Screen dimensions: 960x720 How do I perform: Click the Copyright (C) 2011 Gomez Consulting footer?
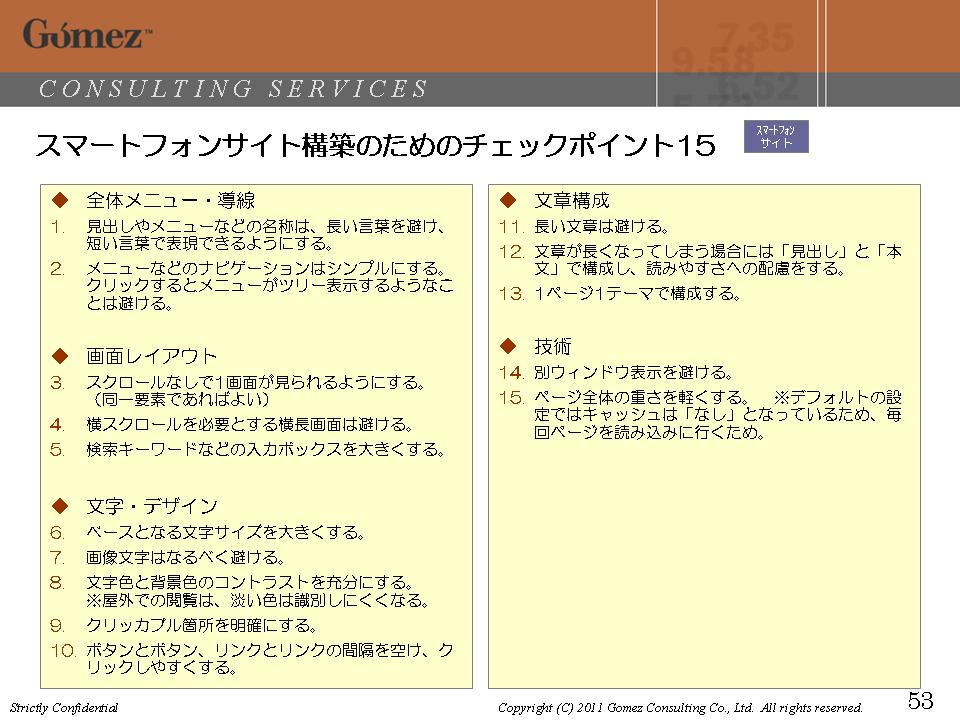coord(680,708)
